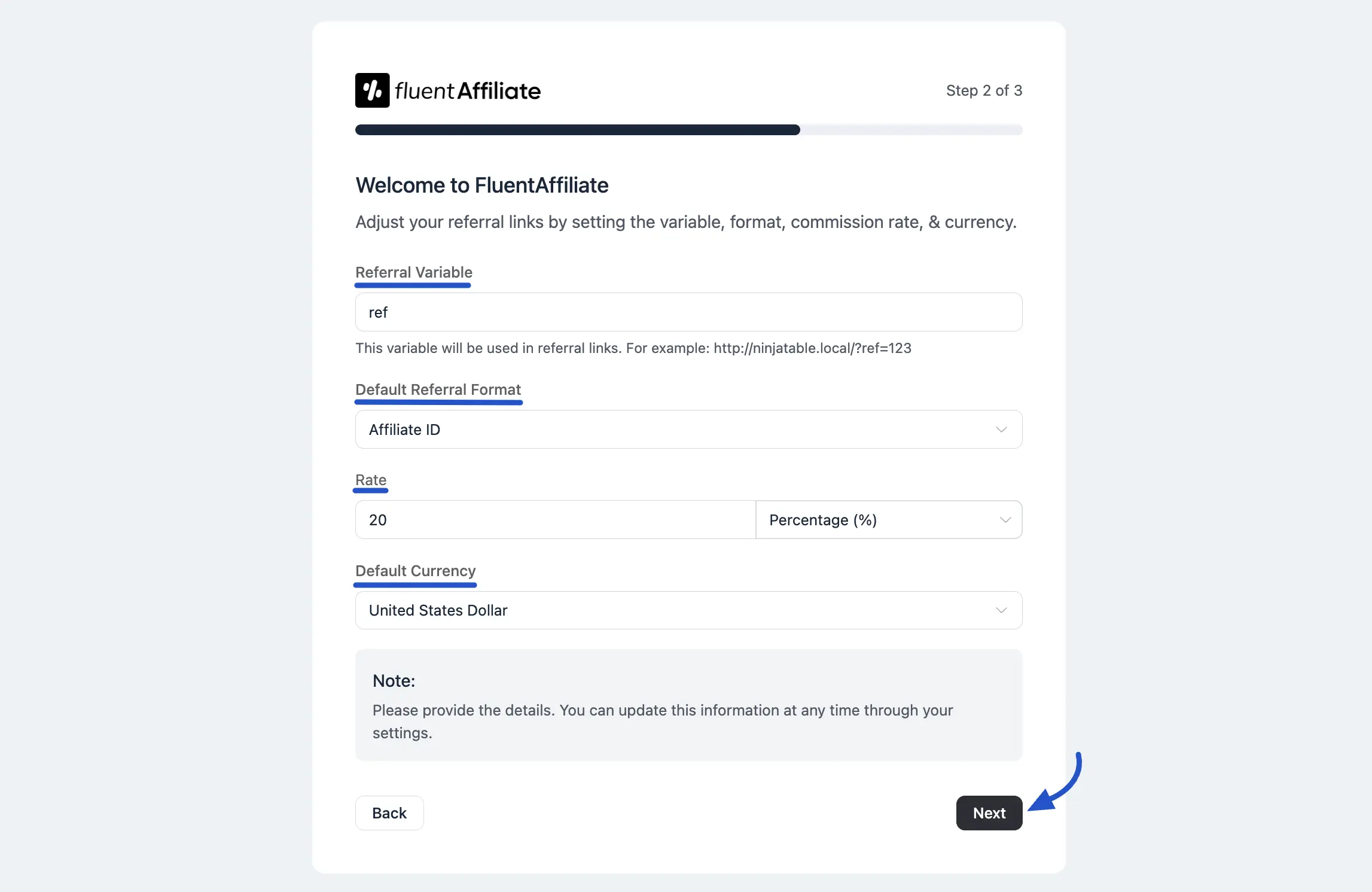Click the FluentAffiliate black logo icon
Viewport: 1372px width, 892px height.
click(x=372, y=90)
